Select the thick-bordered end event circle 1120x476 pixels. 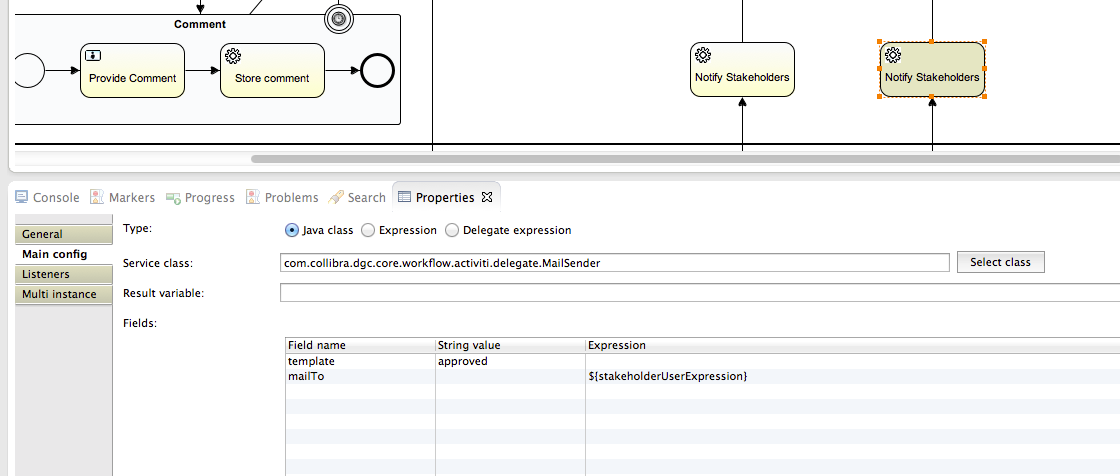click(378, 71)
